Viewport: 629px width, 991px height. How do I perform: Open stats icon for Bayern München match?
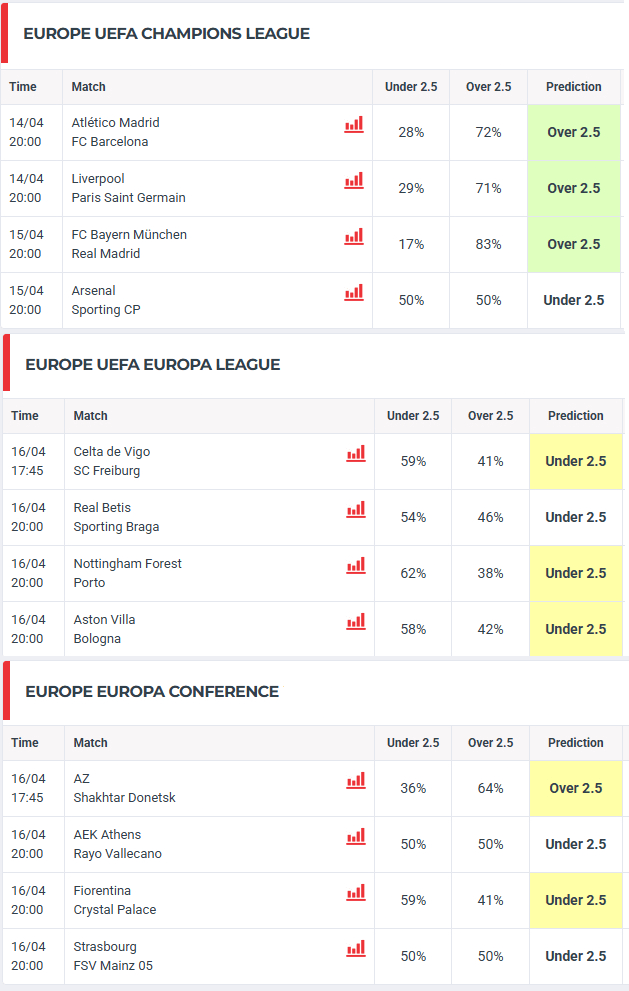pos(354,236)
